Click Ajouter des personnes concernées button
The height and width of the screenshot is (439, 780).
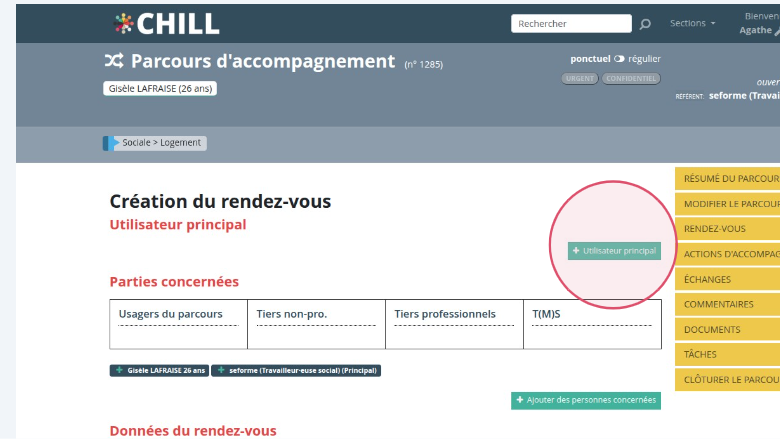586,400
